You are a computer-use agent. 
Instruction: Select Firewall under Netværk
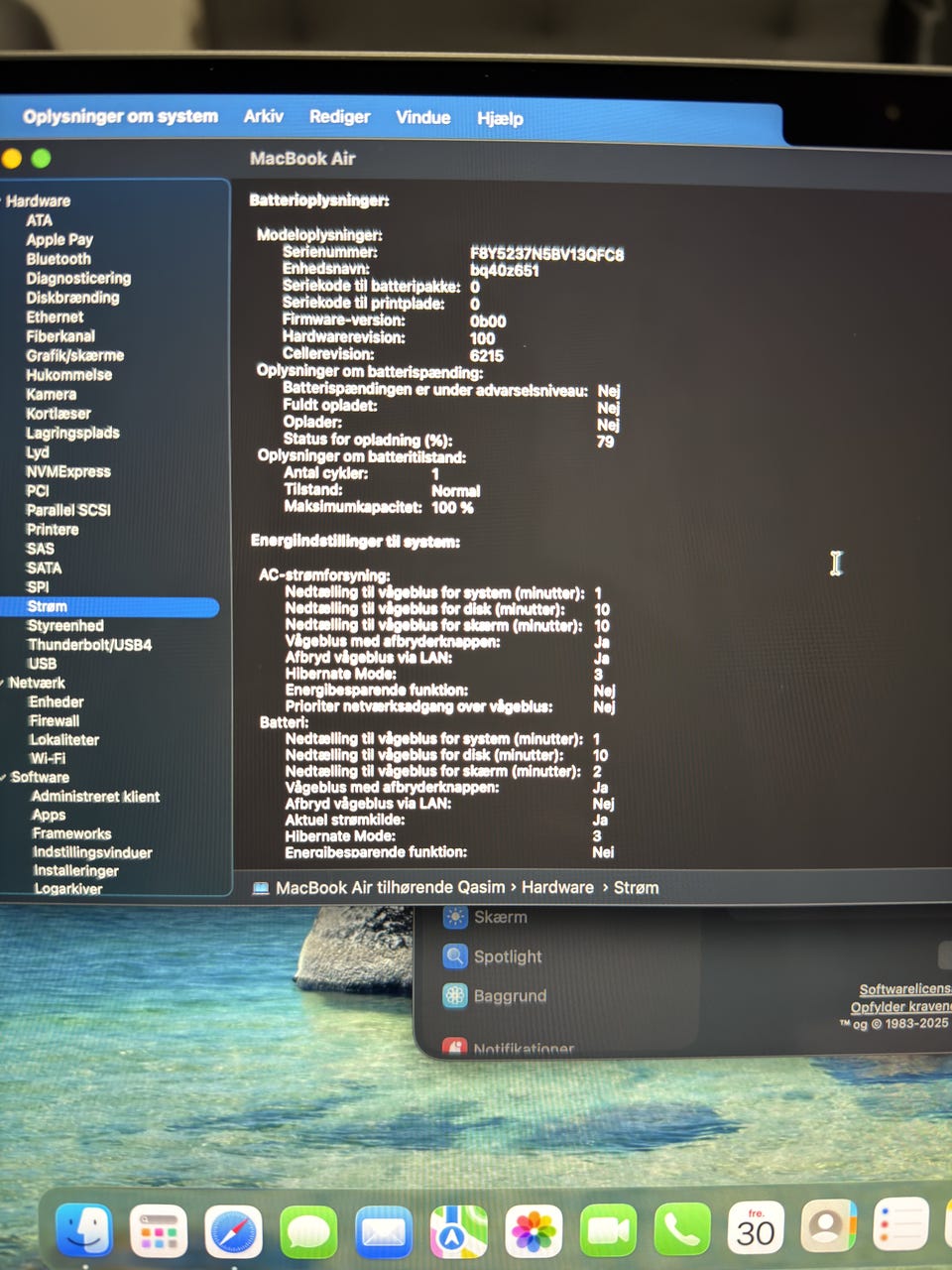(55, 720)
